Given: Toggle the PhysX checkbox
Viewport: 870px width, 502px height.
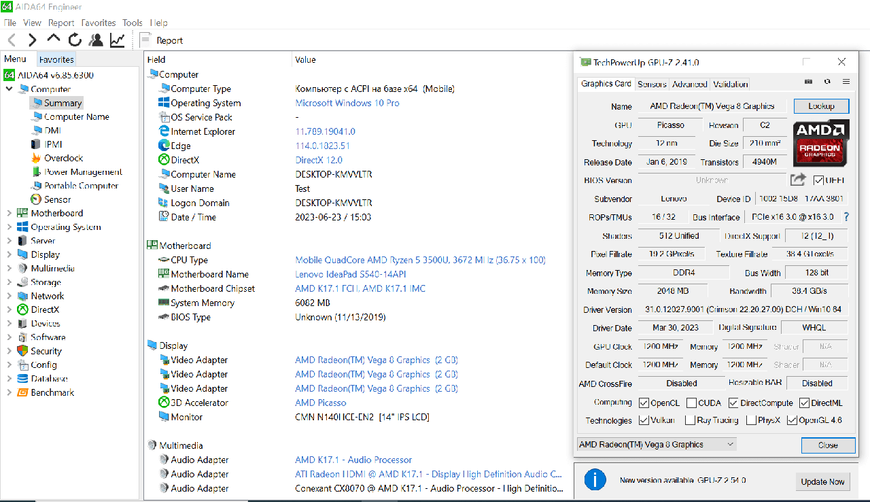Looking at the screenshot, I should click(751, 420).
